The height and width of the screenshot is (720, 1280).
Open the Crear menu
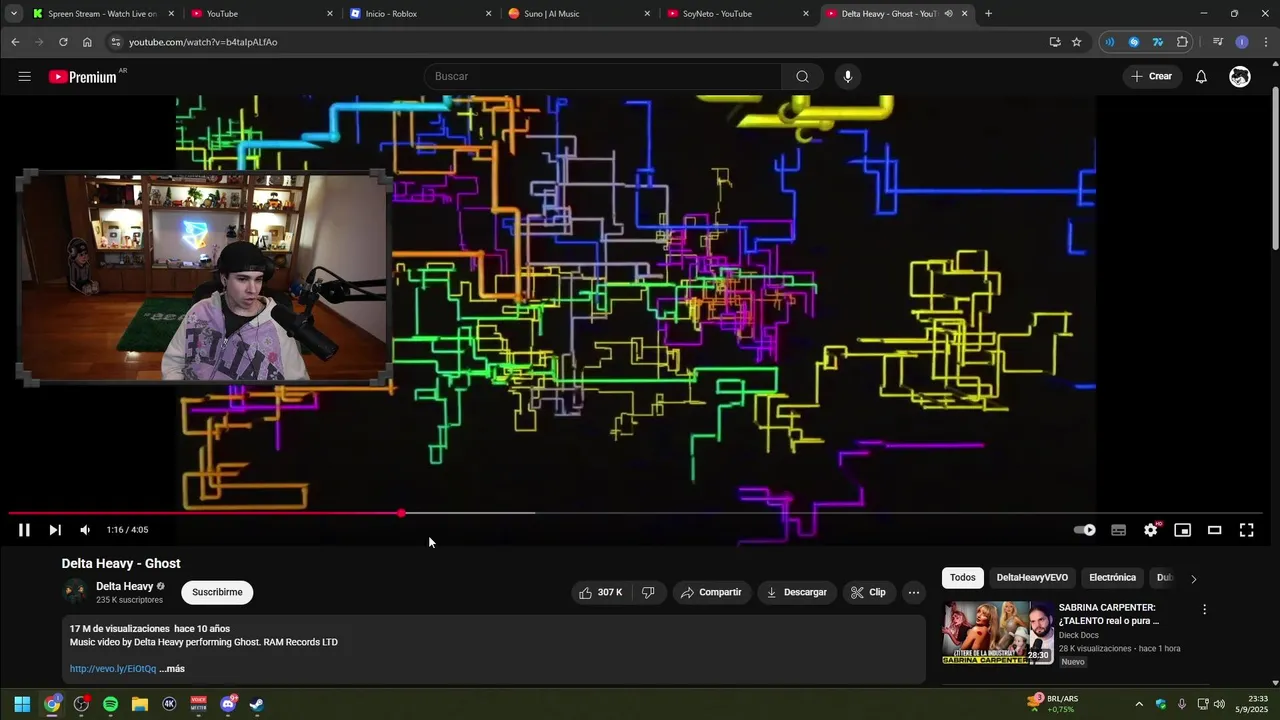[1151, 77]
